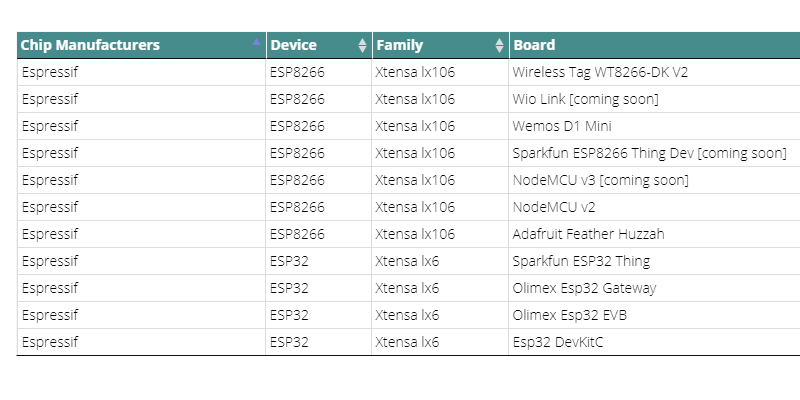
Task: Click the Chip Manufacturers sort arrow icon
Action: (x=257, y=42)
